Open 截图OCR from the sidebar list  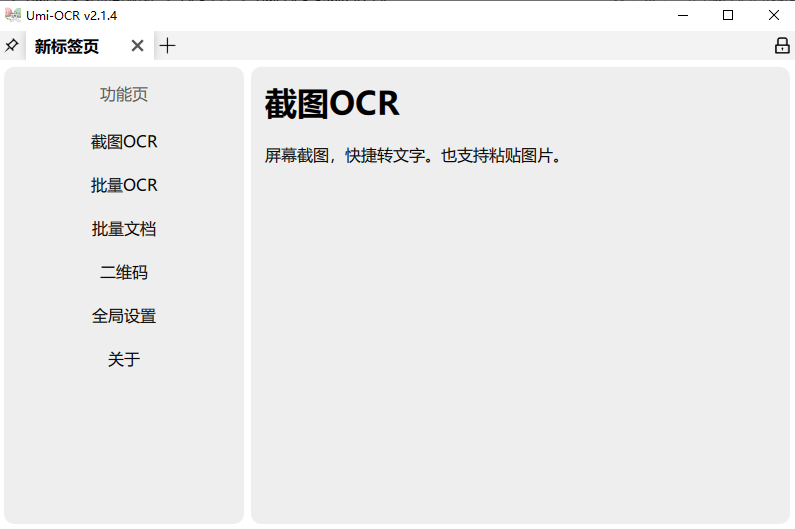(x=124, y=142)
